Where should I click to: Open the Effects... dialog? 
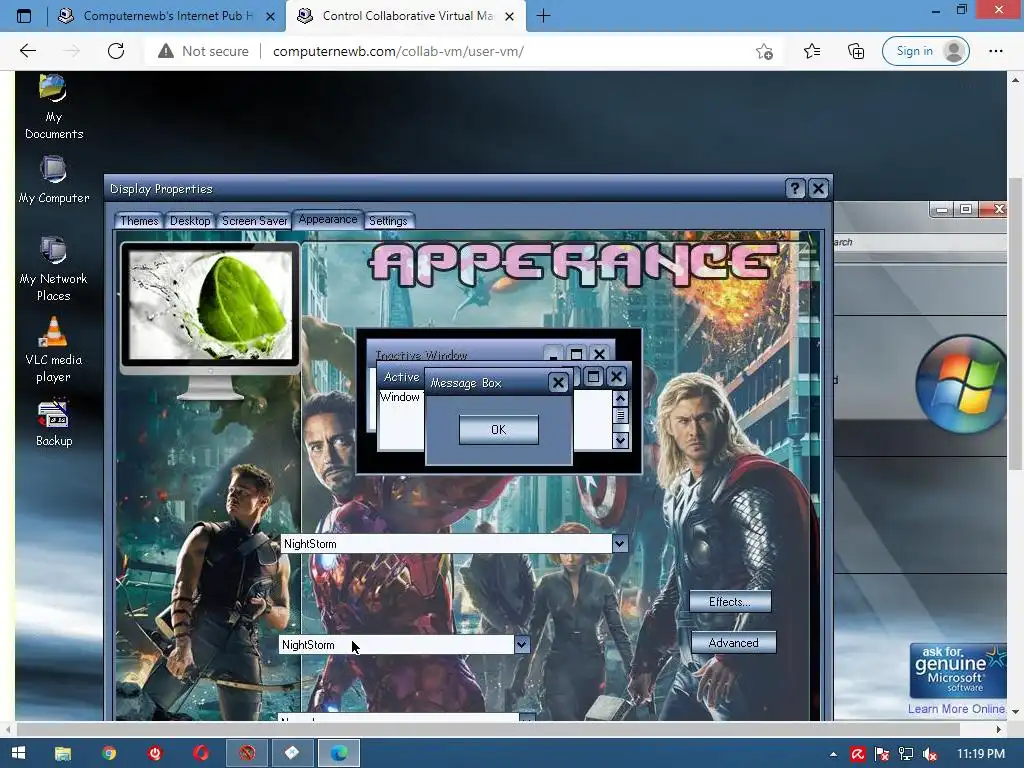tap(730, 601)
